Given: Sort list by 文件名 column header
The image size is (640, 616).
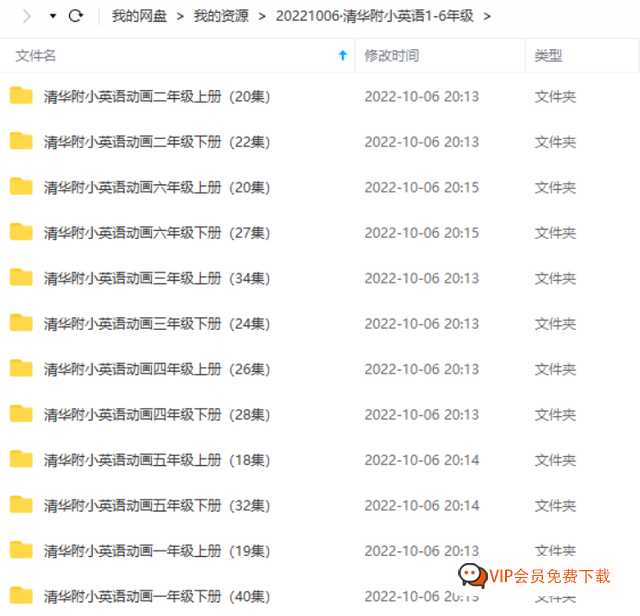Looking at the screenshot, I should [x=36, y=56].
